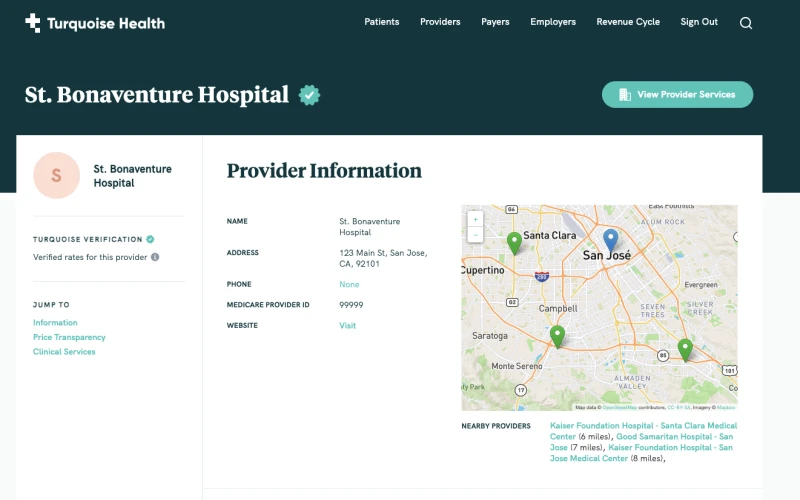Screen dimensions: 800x500
Task: Click the blue map pin in San José
Action: tap(611, 239)
